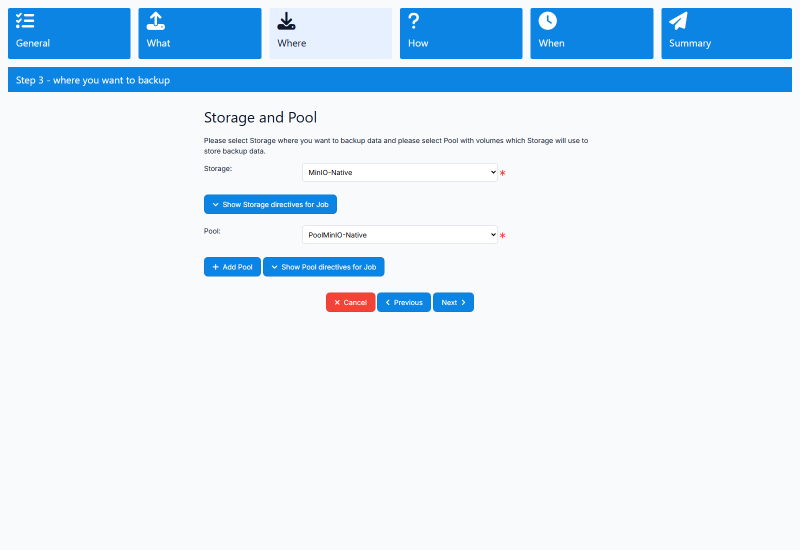
Task: Click the Pool: field label
Action: coord(212,231)
